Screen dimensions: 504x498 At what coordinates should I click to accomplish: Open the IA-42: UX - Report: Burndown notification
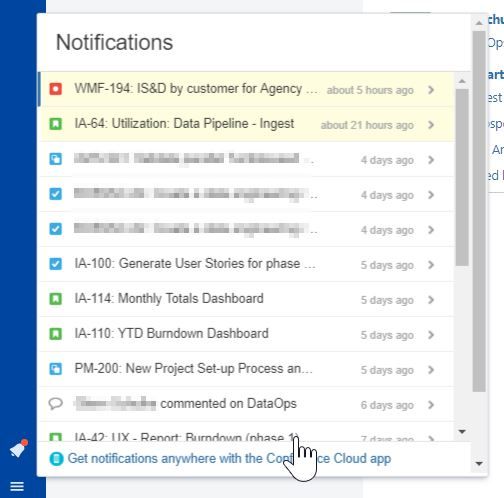click(x=187, y=436)
